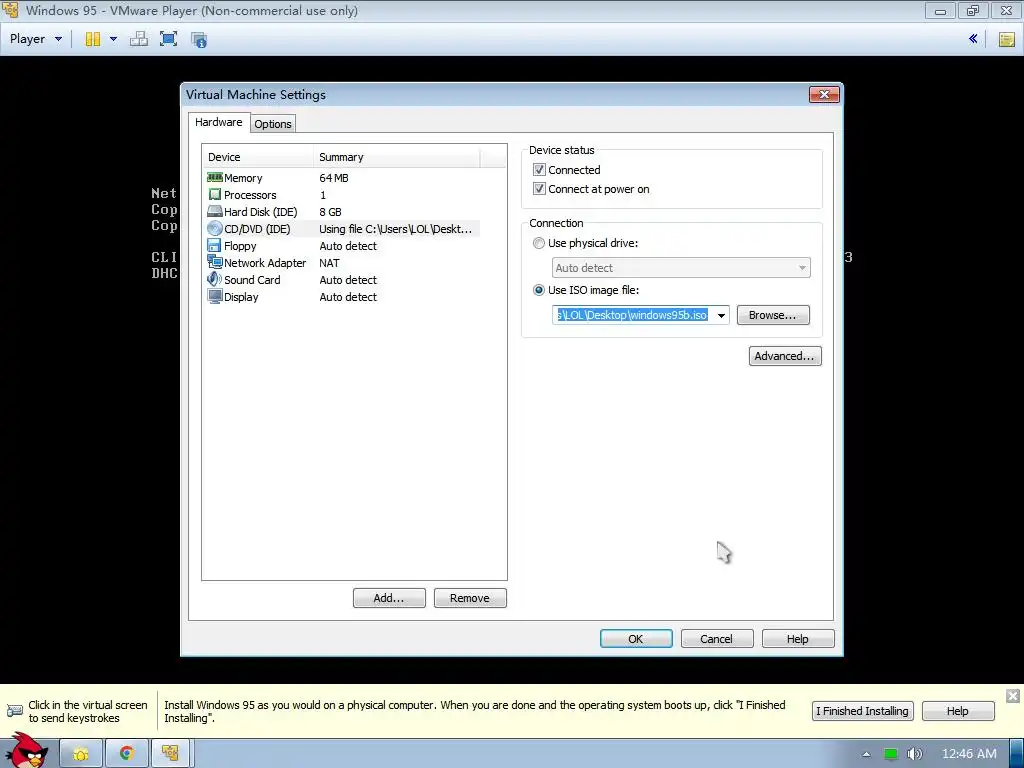Click the VMware Player taskbar icon
This screenshot has height=768, width=1024.
pyautogui.click(x=170, y=754)
